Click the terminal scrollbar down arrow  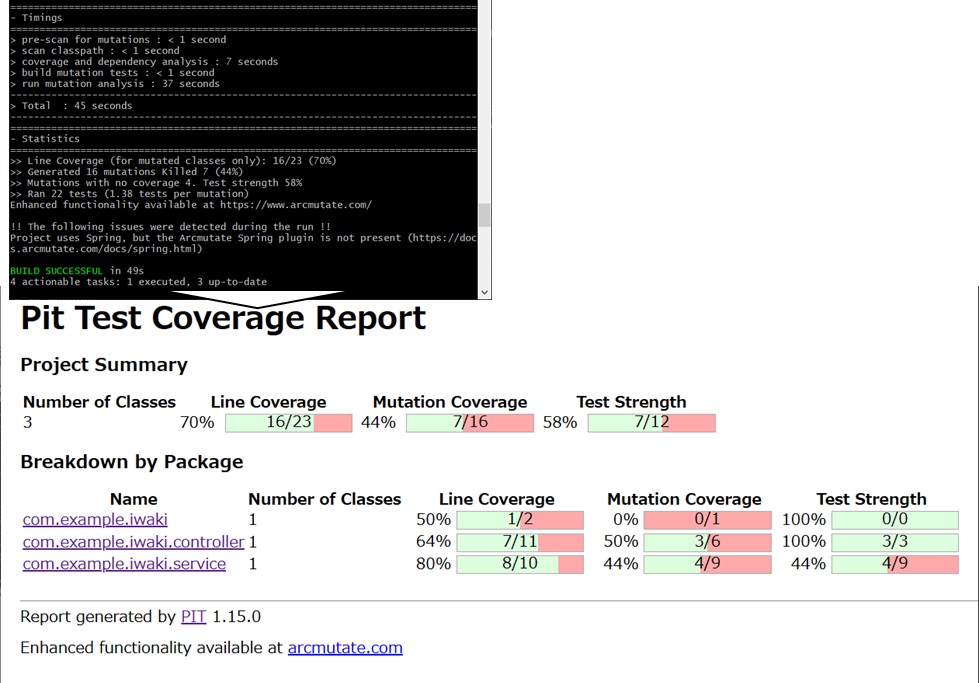point(485,292)
